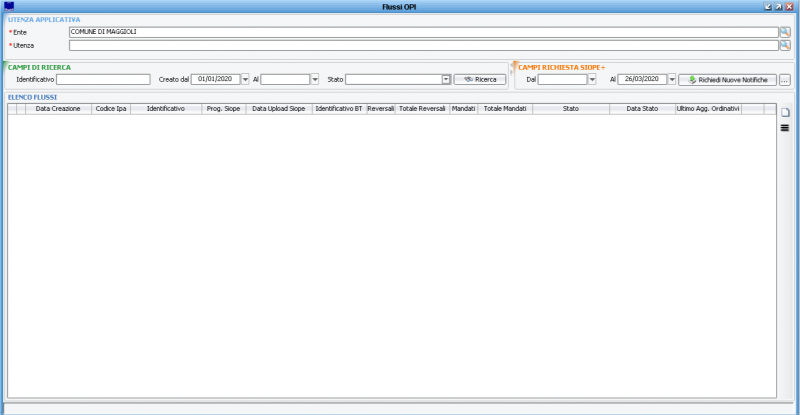Sort by Prog. Siope column header

223,109
